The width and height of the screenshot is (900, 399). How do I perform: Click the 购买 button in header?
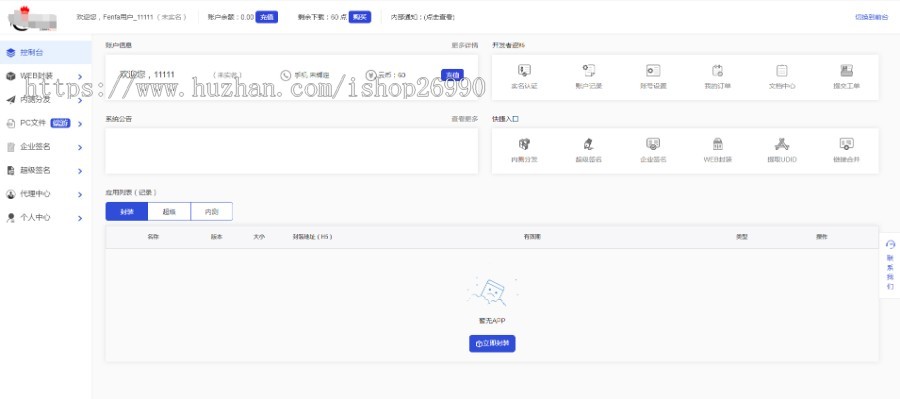(x=360, y=17)
